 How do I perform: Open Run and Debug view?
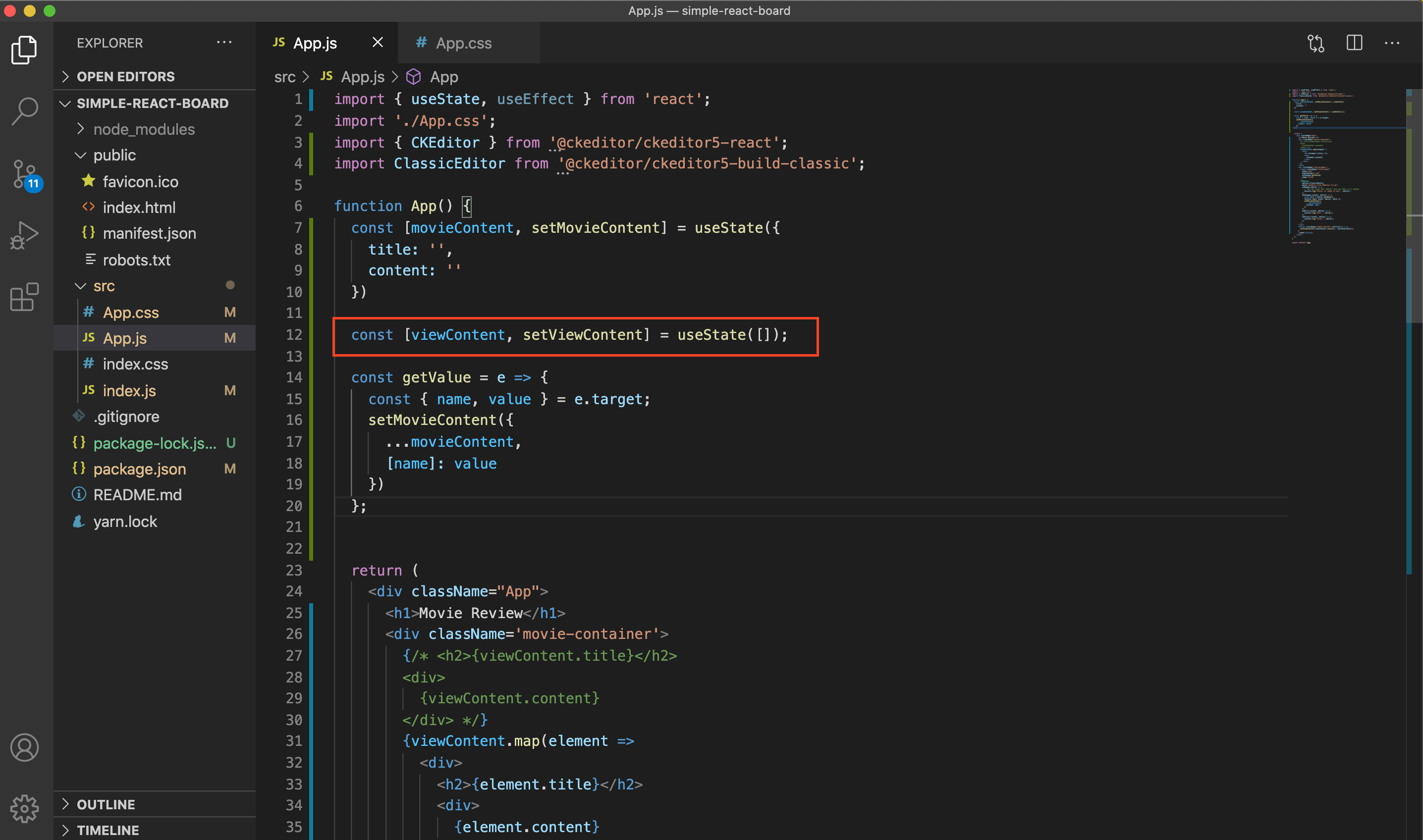pos(25,235)
